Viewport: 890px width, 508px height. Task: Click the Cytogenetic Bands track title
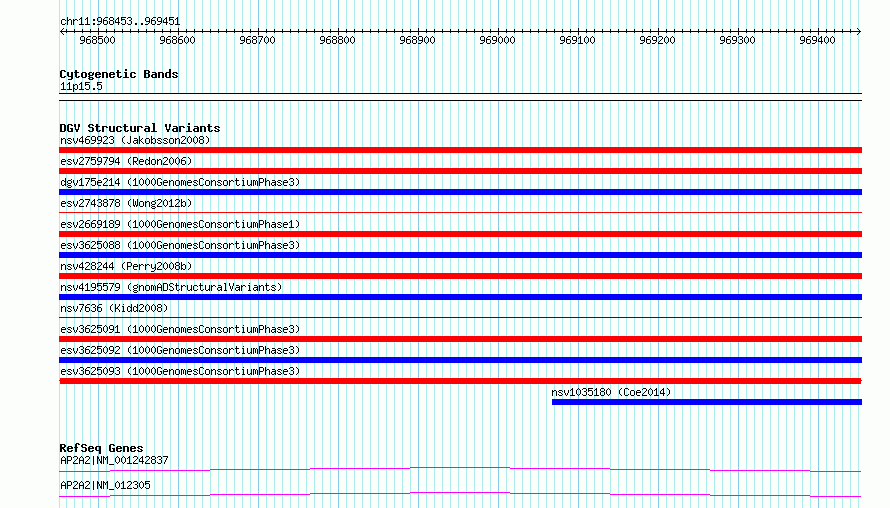click(x=119, y=74)
